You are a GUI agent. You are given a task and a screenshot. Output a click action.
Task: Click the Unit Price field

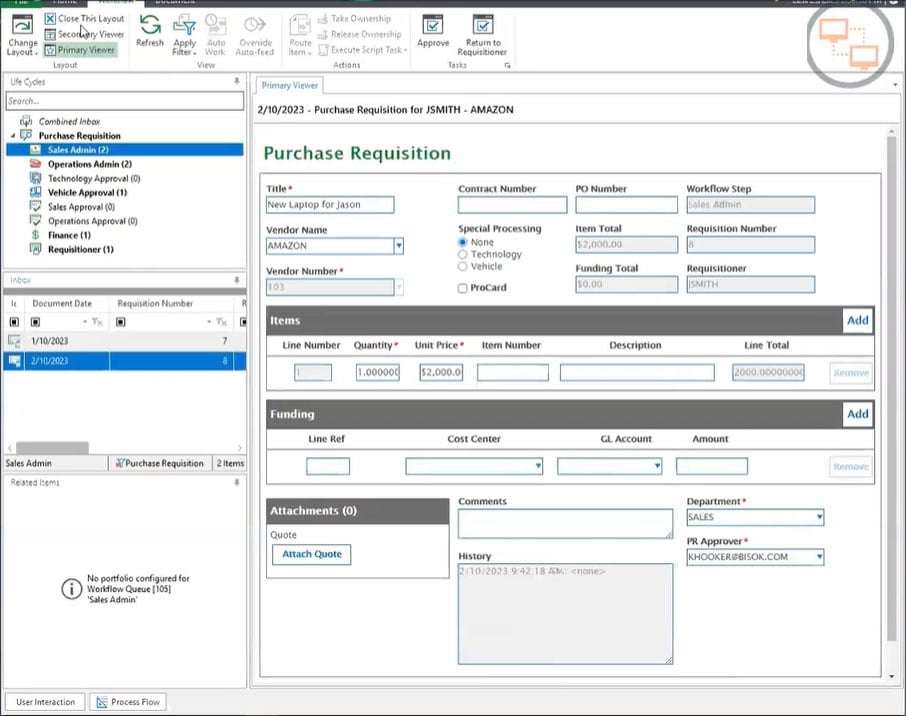click(441, 372)
